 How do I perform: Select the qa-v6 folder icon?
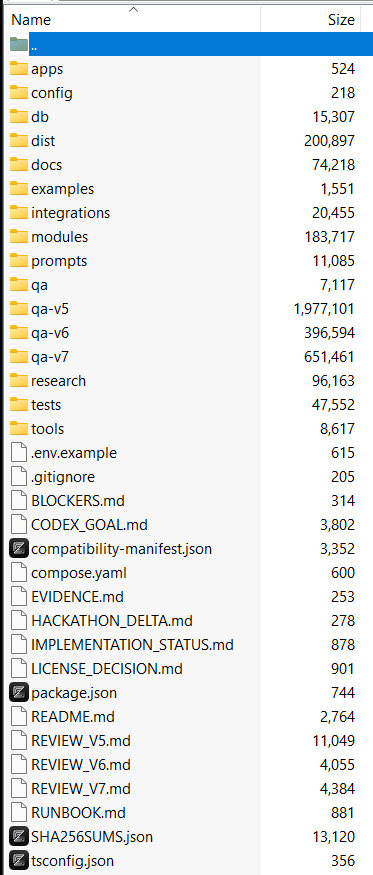(x=19, y=333)
